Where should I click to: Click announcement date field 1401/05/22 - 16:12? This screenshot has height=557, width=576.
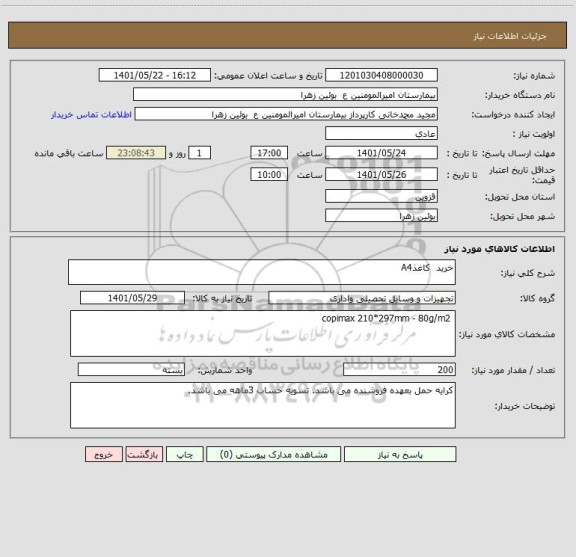(155, 75)
